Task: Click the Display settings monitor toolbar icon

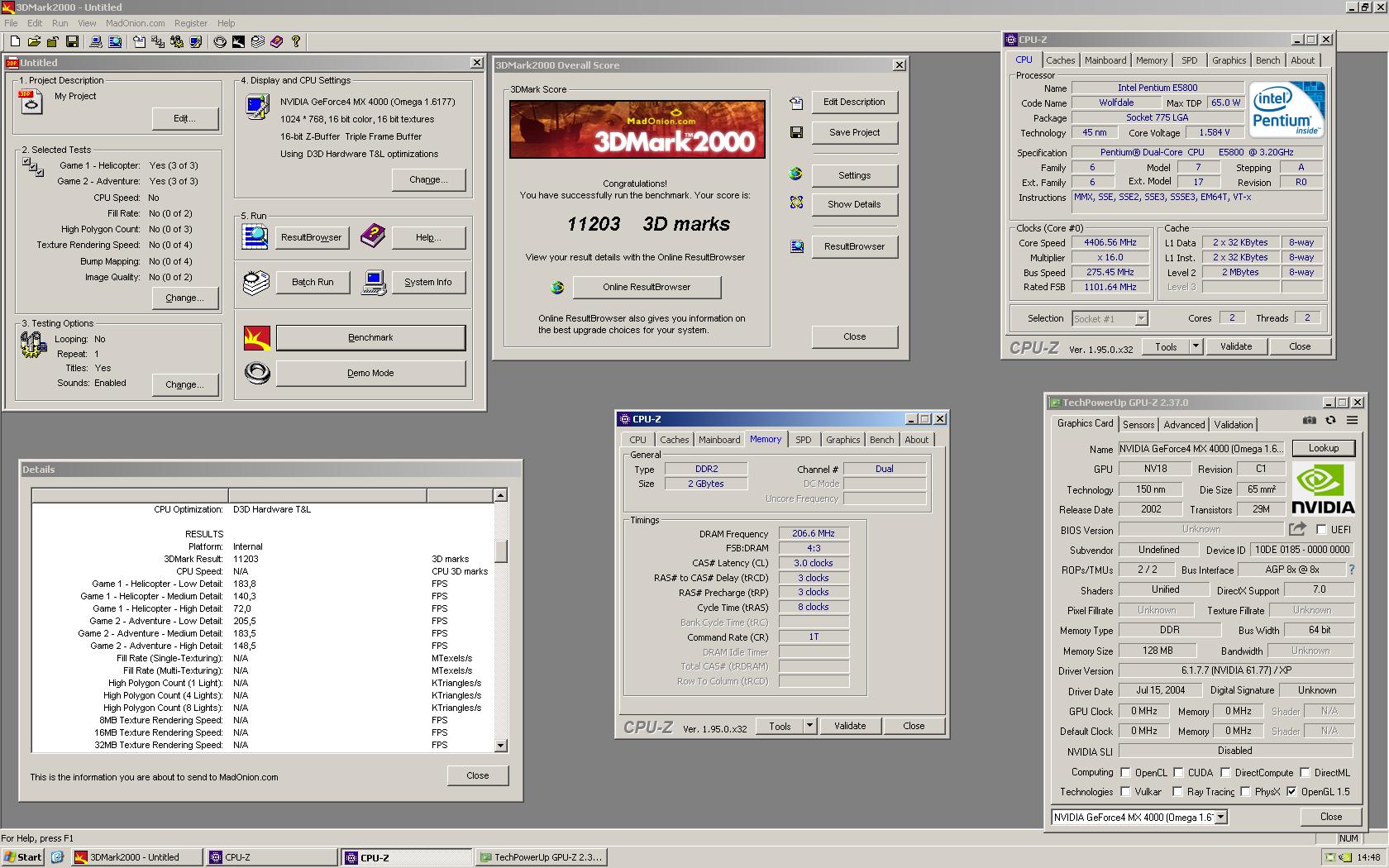Action: coord(196,41)
